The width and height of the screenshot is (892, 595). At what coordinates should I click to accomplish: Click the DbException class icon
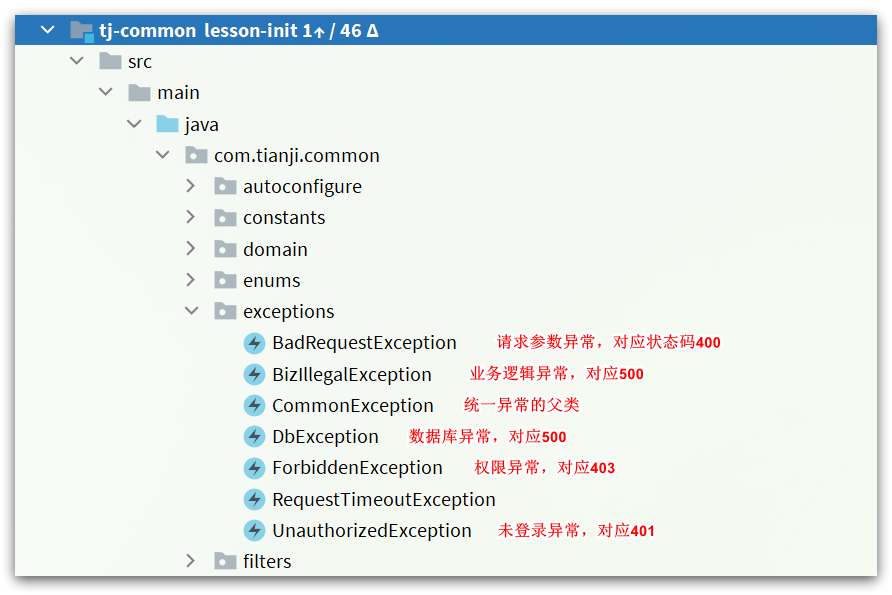coord(254,437)
